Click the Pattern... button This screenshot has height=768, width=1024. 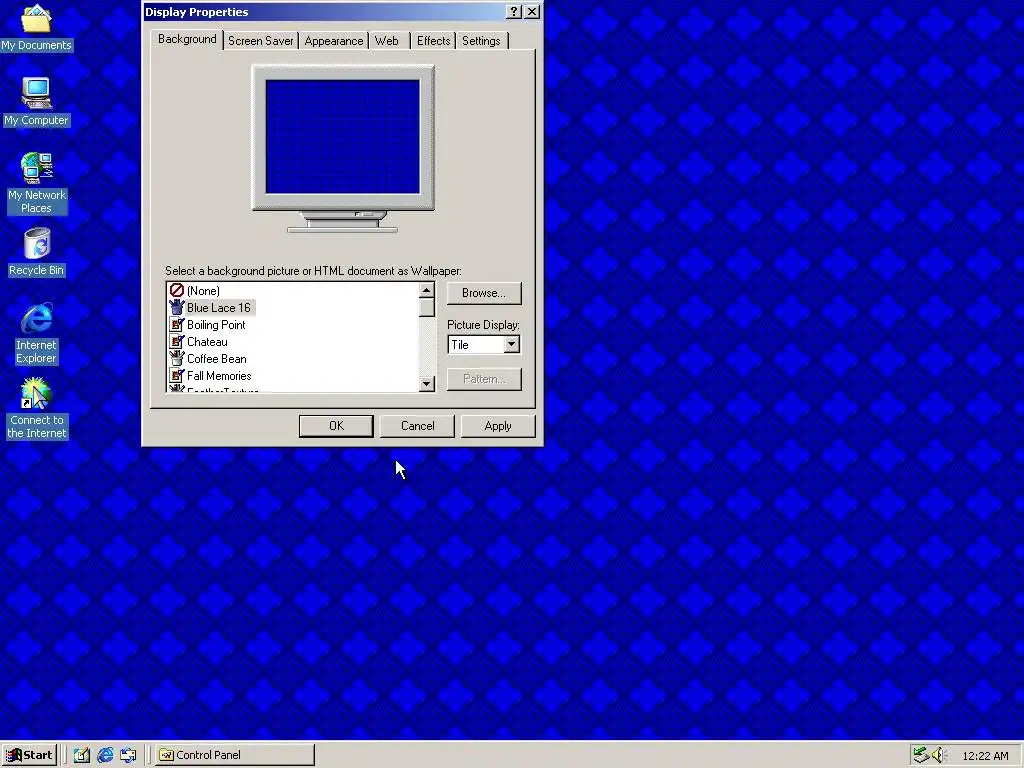click(484, 379)
